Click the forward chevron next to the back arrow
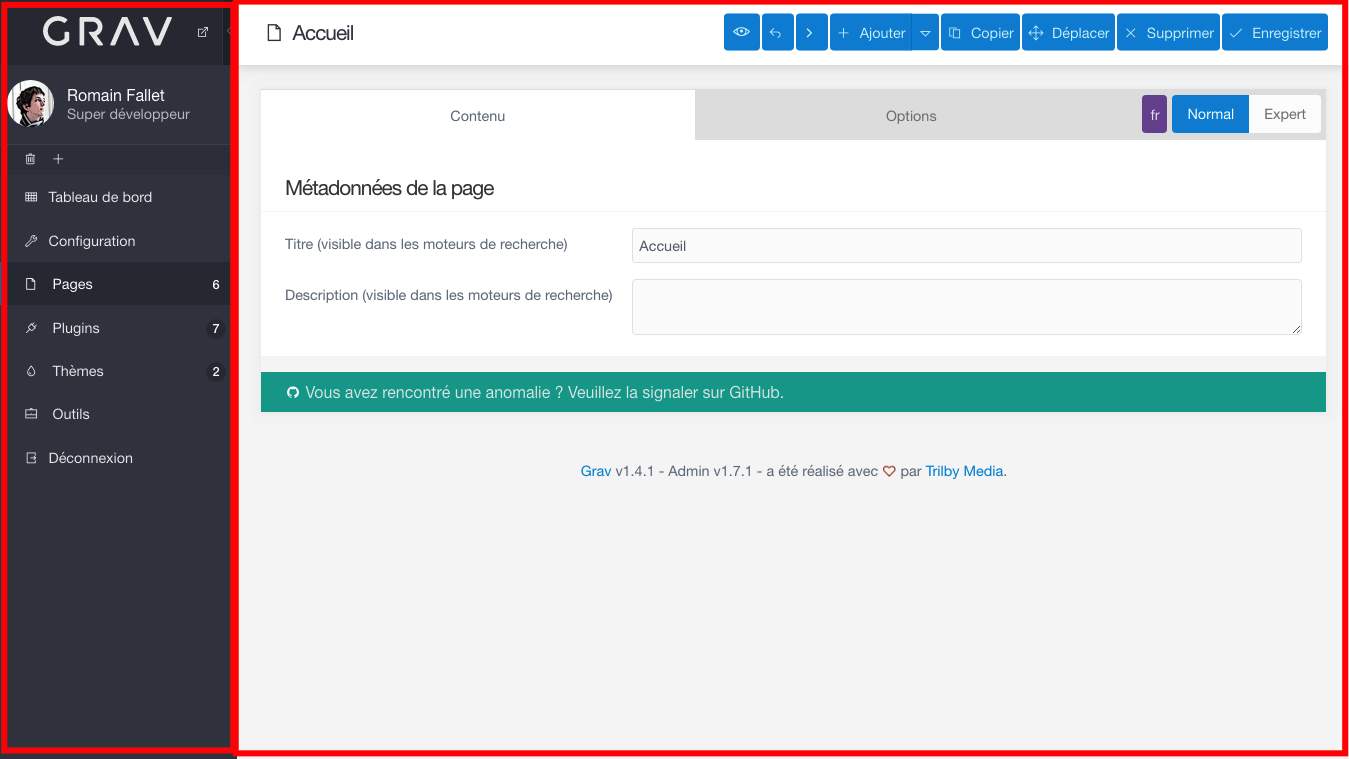 coord(811,32)
